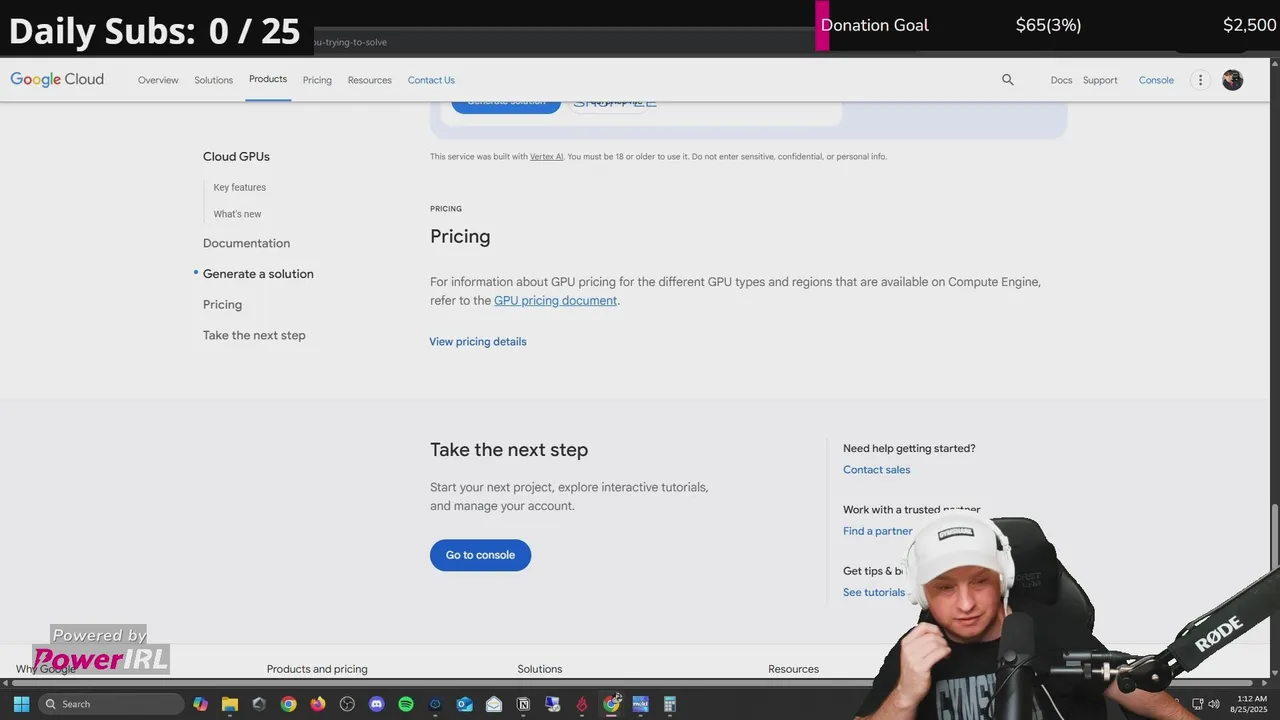Open the Overview tab in the header
Screen dimensions: 1280x720
[158, 80]
